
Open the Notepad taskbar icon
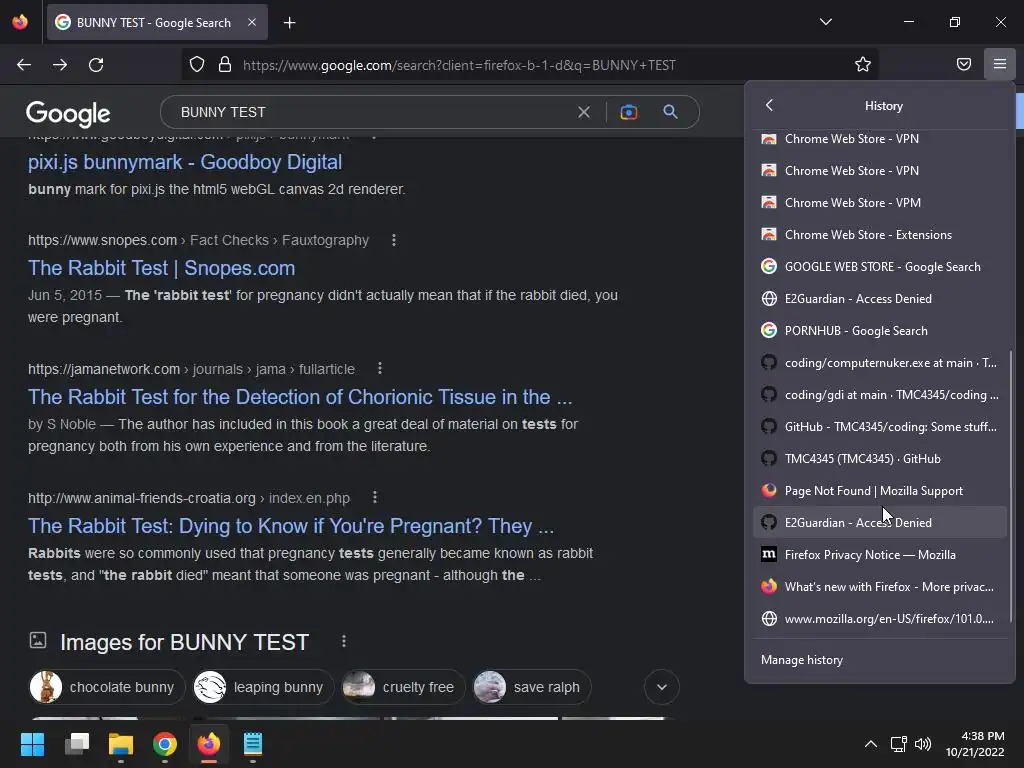tap(253, 744)
